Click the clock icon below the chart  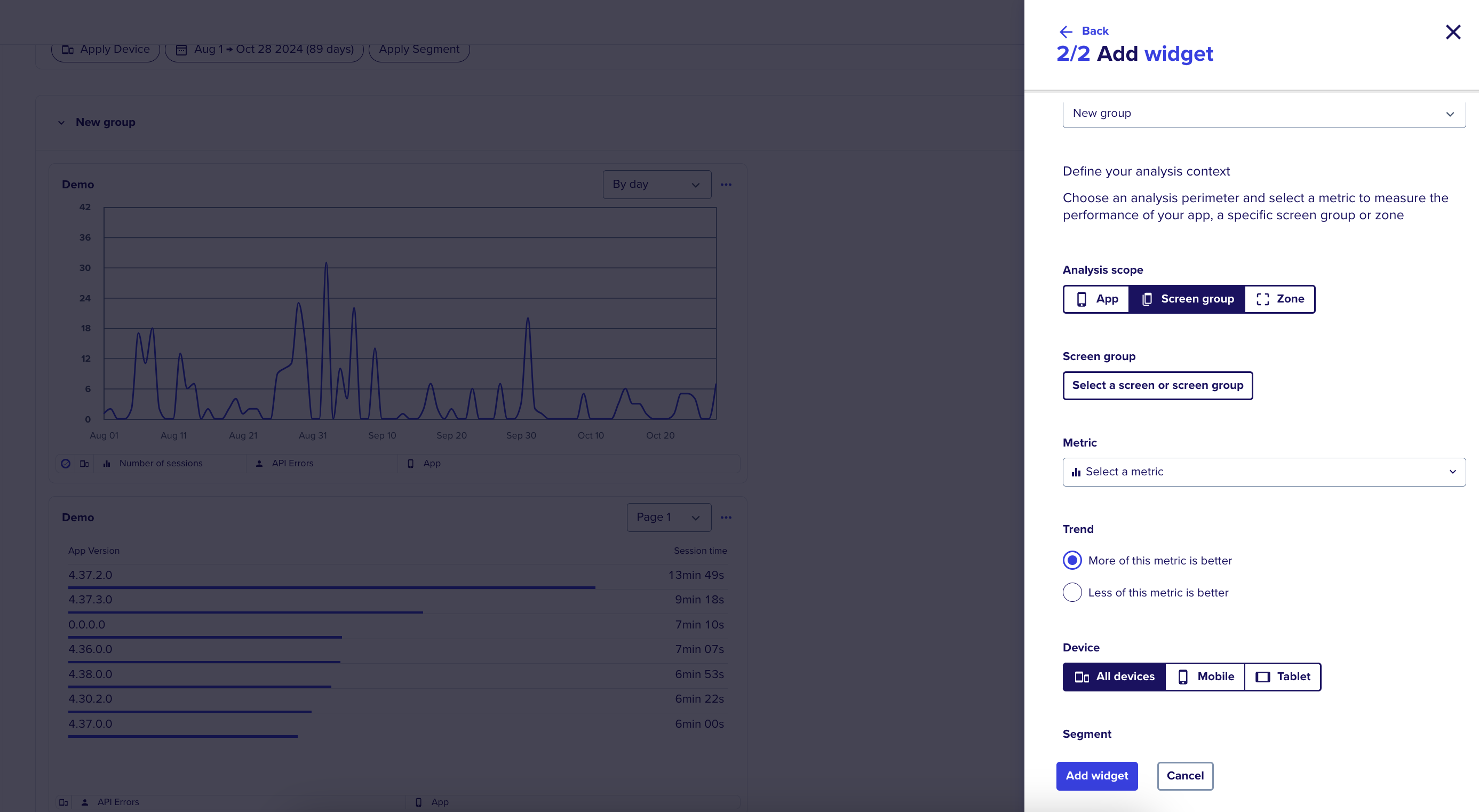coord(66,464)
